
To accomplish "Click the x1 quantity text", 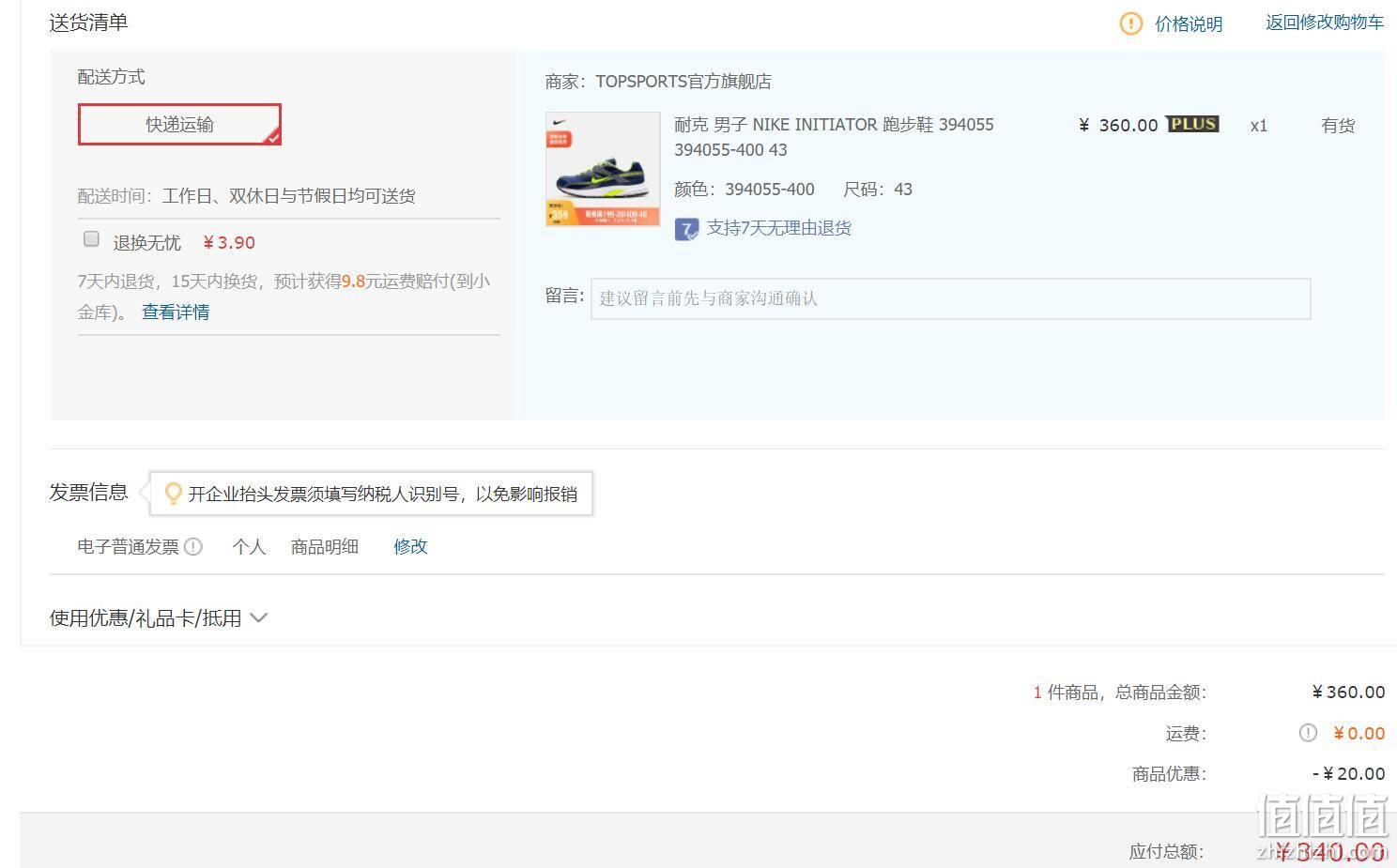I will tap(1259, 126).
